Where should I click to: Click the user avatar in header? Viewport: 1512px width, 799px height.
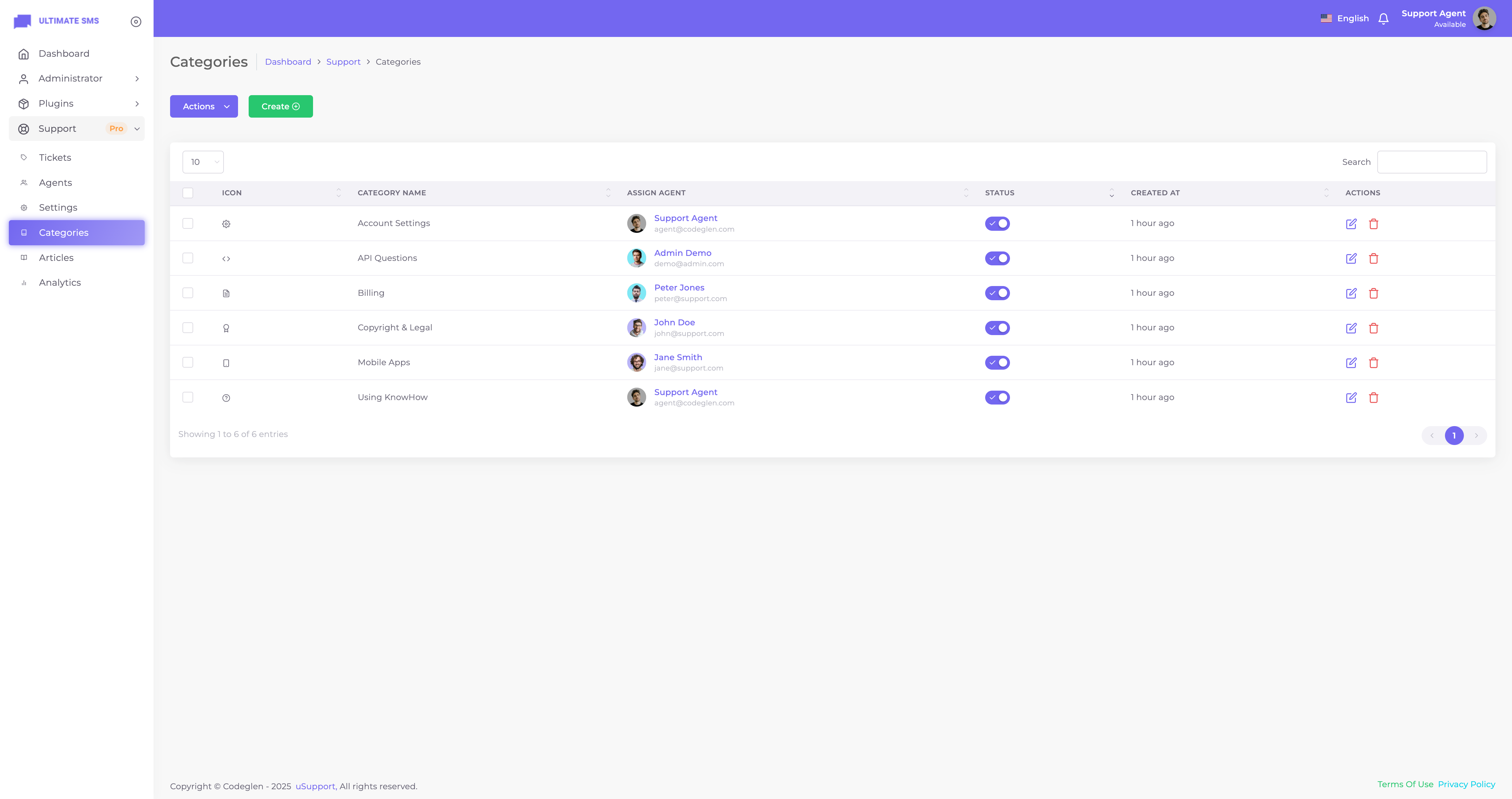1484,19
